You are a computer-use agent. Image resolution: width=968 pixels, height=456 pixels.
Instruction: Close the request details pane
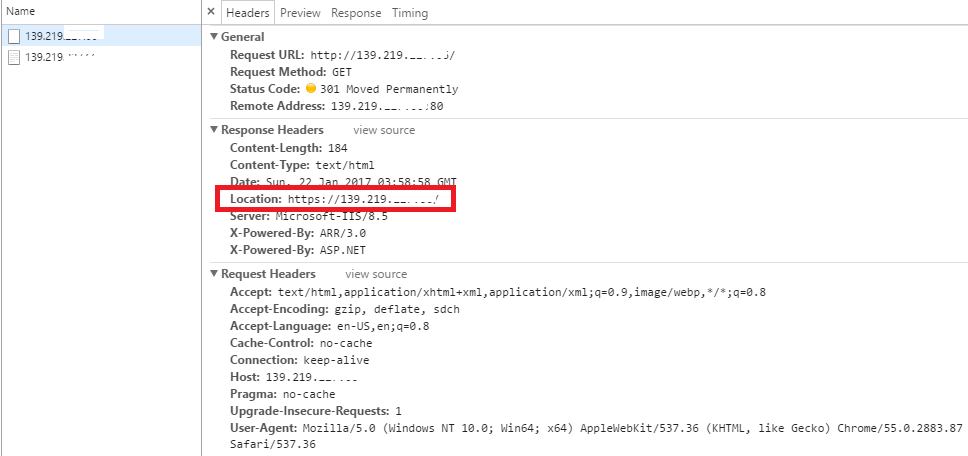click(x=211, y=13)
